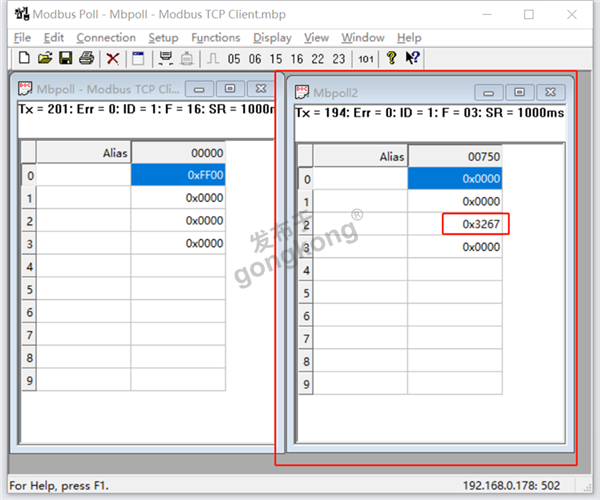Click the Alias column header in Mbpoll window
Screen dimensions: 600x500
click(83, 153)
